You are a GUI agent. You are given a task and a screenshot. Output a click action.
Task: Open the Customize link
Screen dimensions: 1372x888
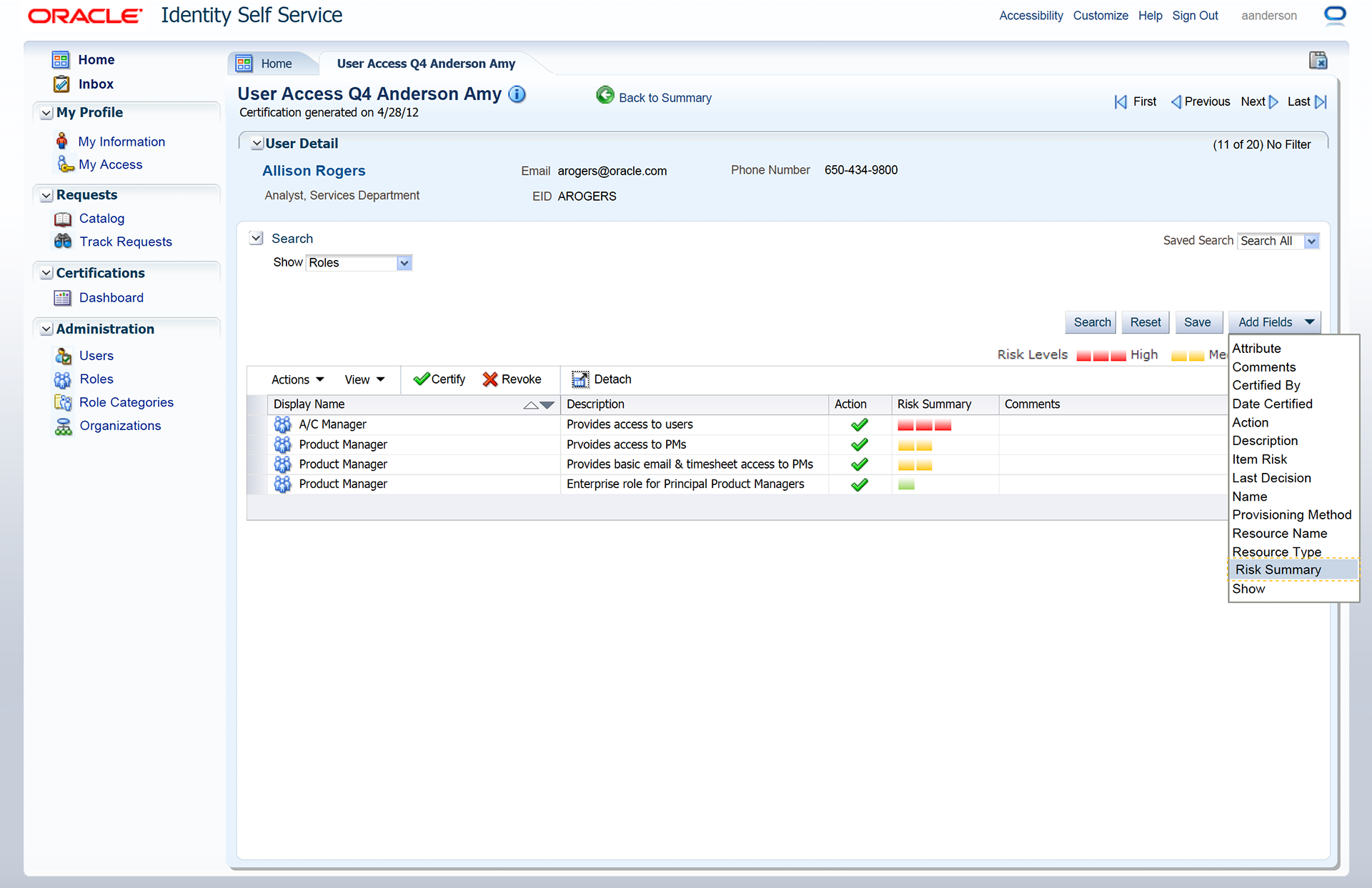click(x=1100, y=16)
